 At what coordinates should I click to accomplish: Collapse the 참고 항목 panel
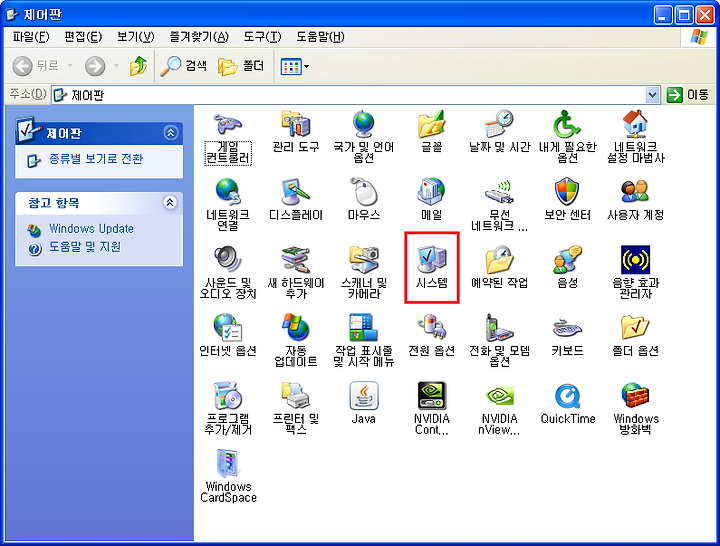pos(170,203)
